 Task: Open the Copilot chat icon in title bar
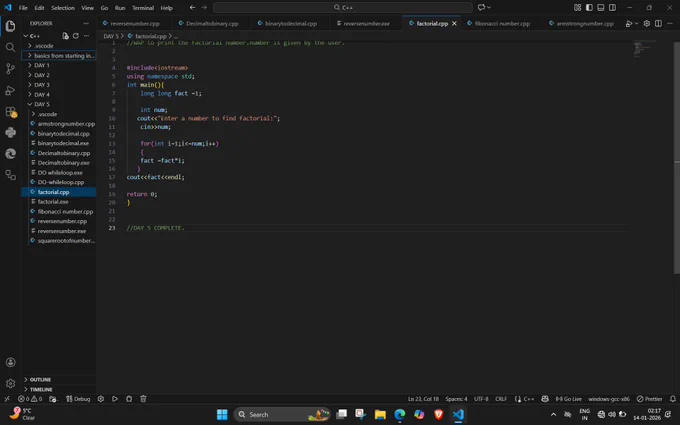481,7
